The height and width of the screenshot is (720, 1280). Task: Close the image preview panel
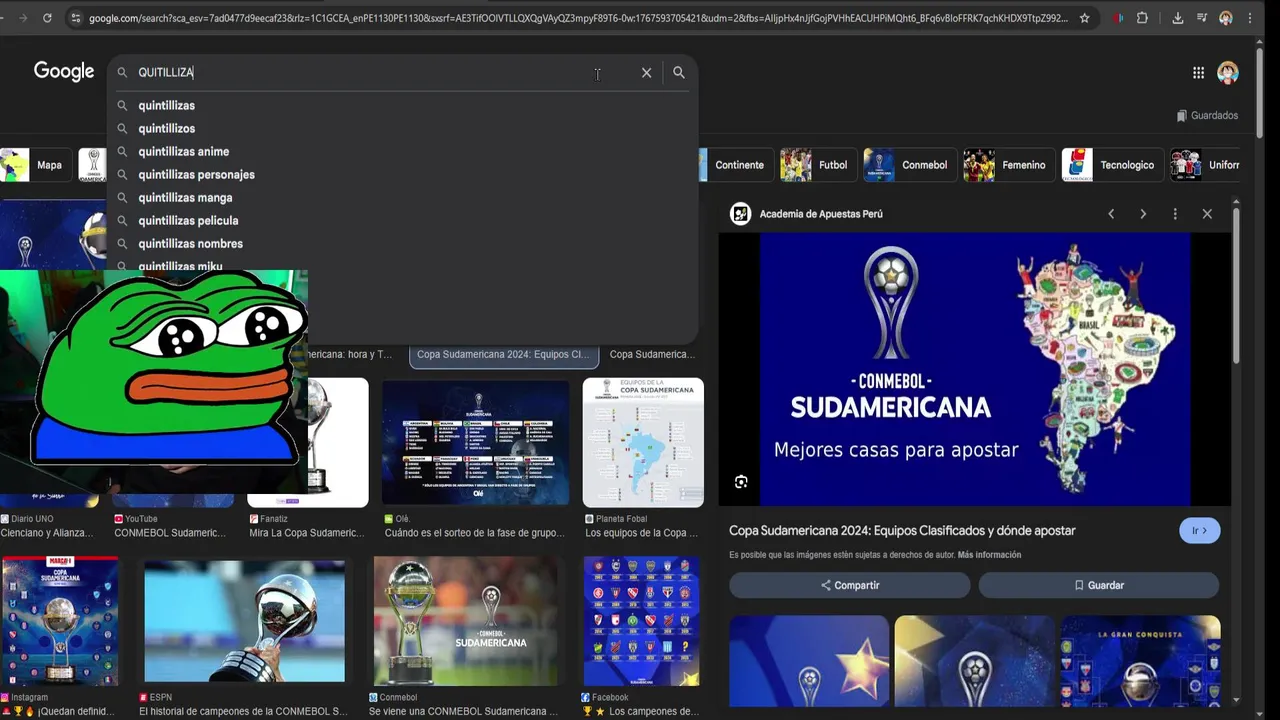(1207, 214)
